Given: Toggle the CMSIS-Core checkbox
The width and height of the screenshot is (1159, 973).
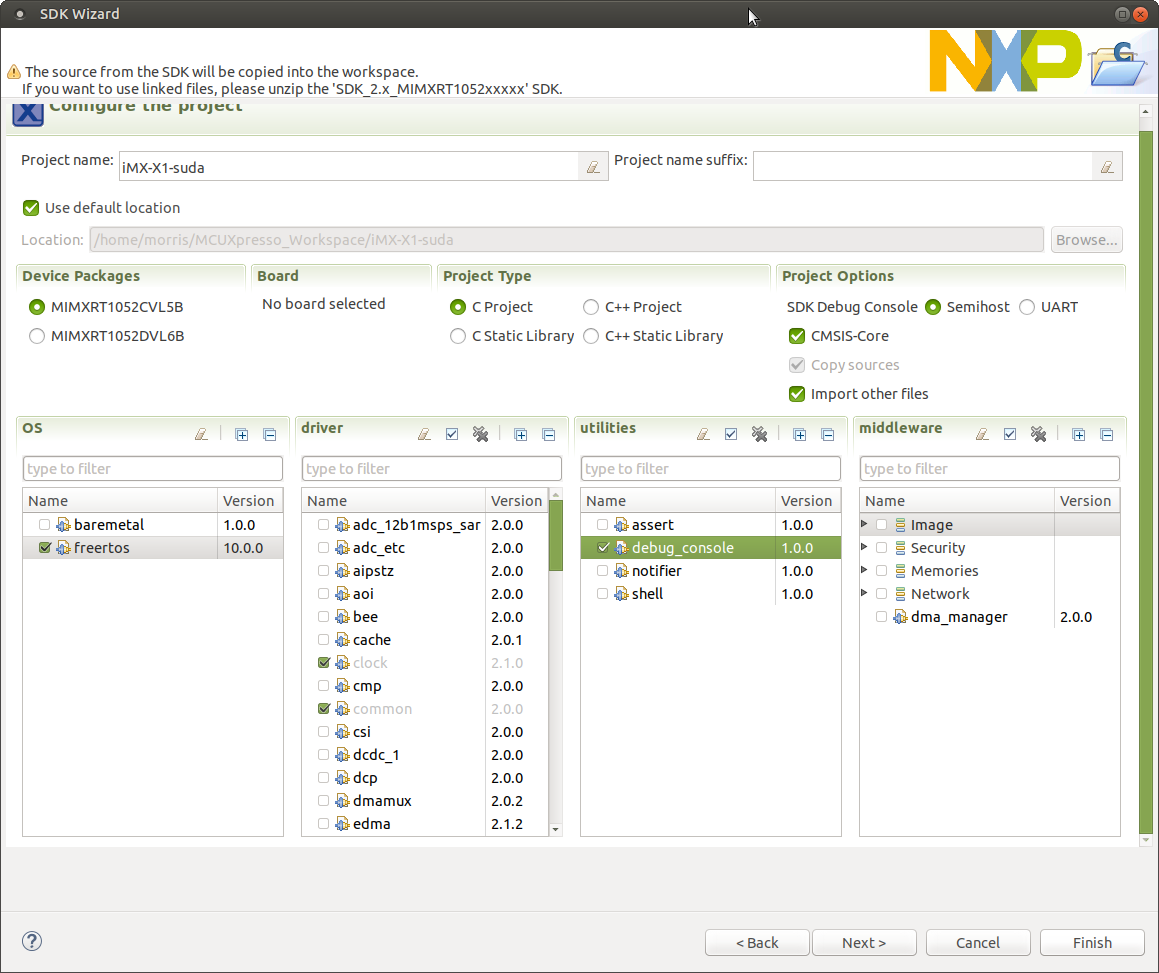Looking at the screenshot, I should click(797, 336).
